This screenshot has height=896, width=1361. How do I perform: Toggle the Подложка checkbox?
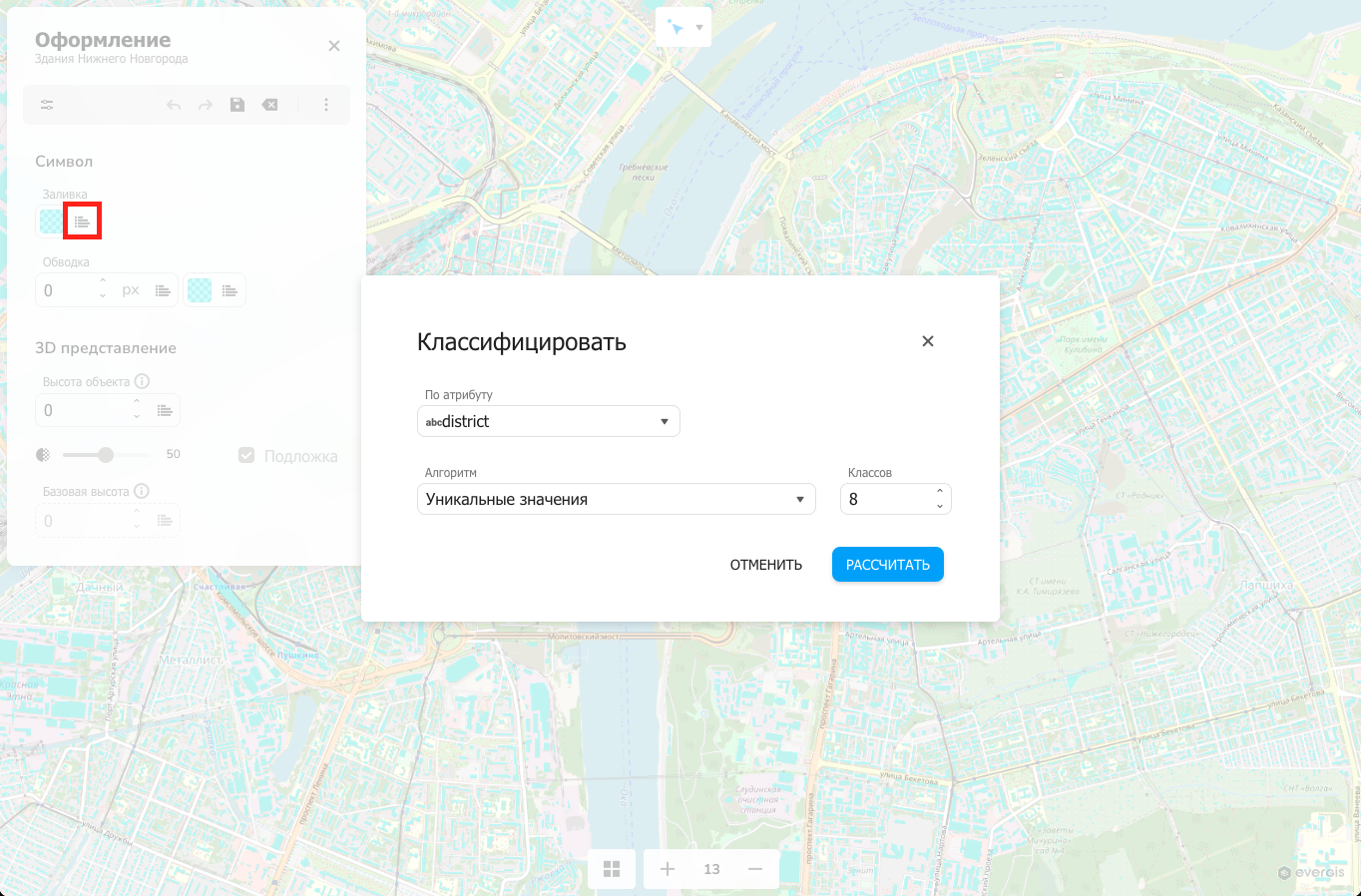click(x=246, y=455)
